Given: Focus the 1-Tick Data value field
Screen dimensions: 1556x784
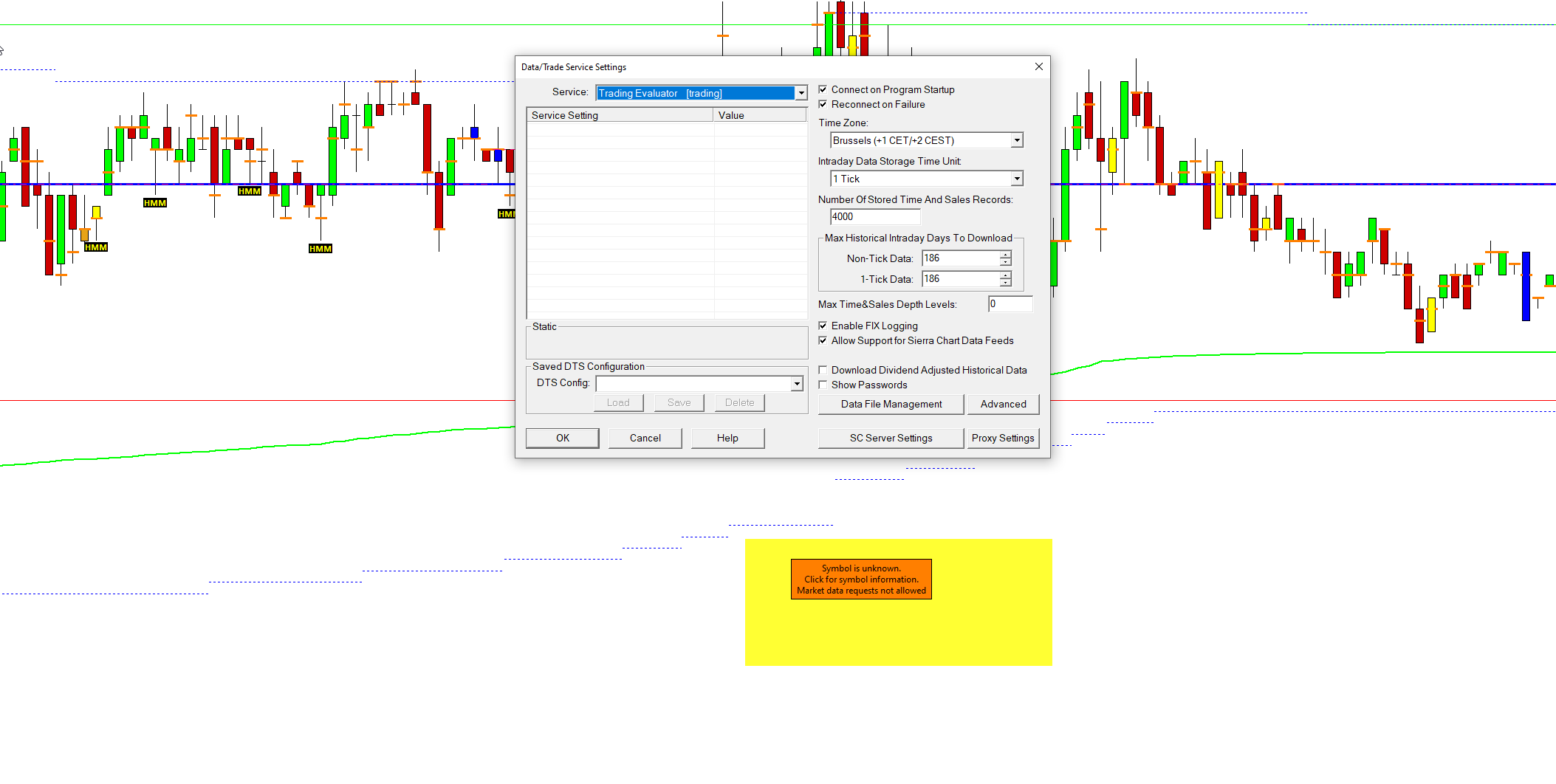Looking at the screenshot, I should pyautogui.click(x=961, y=279).
